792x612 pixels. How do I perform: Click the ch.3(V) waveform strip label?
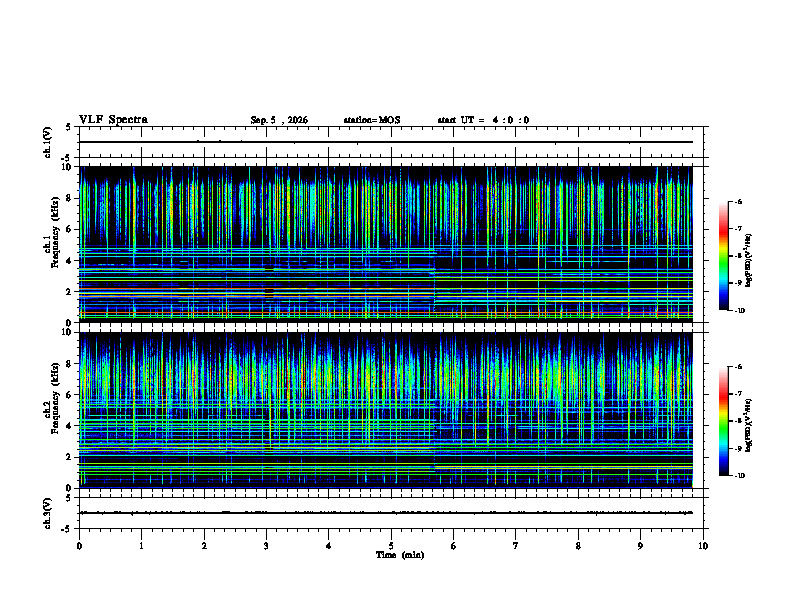[x=47, y=514]
